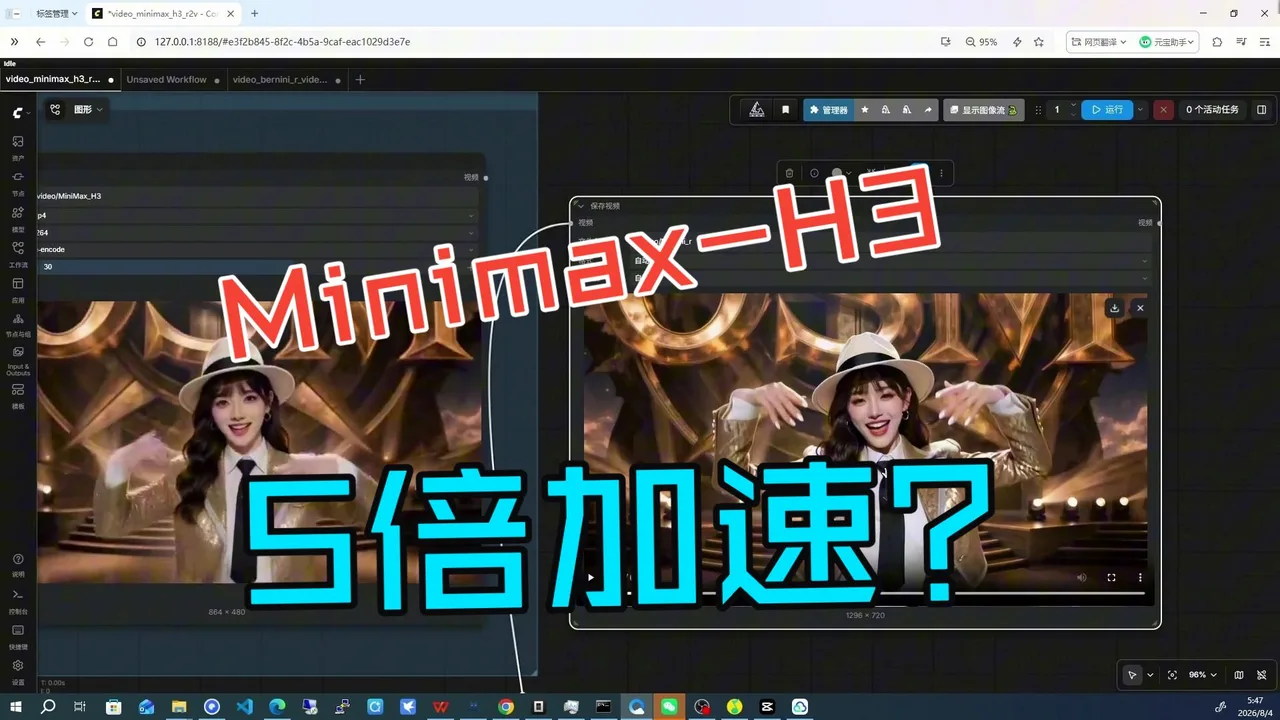Click the boat logo icon in top toolbar
Image resolution: width=1280 pixels, height=720 pixels.
point(757,110)
